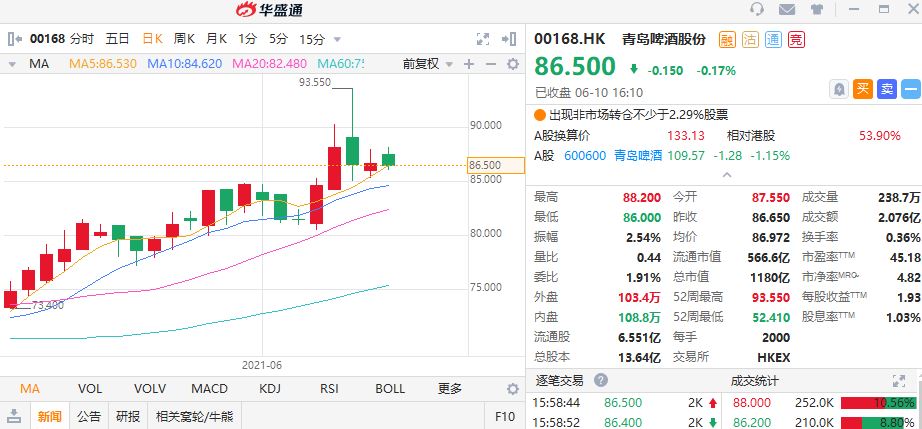
Task: Click the 竞 auction tag icon
Action: point(796,40)
